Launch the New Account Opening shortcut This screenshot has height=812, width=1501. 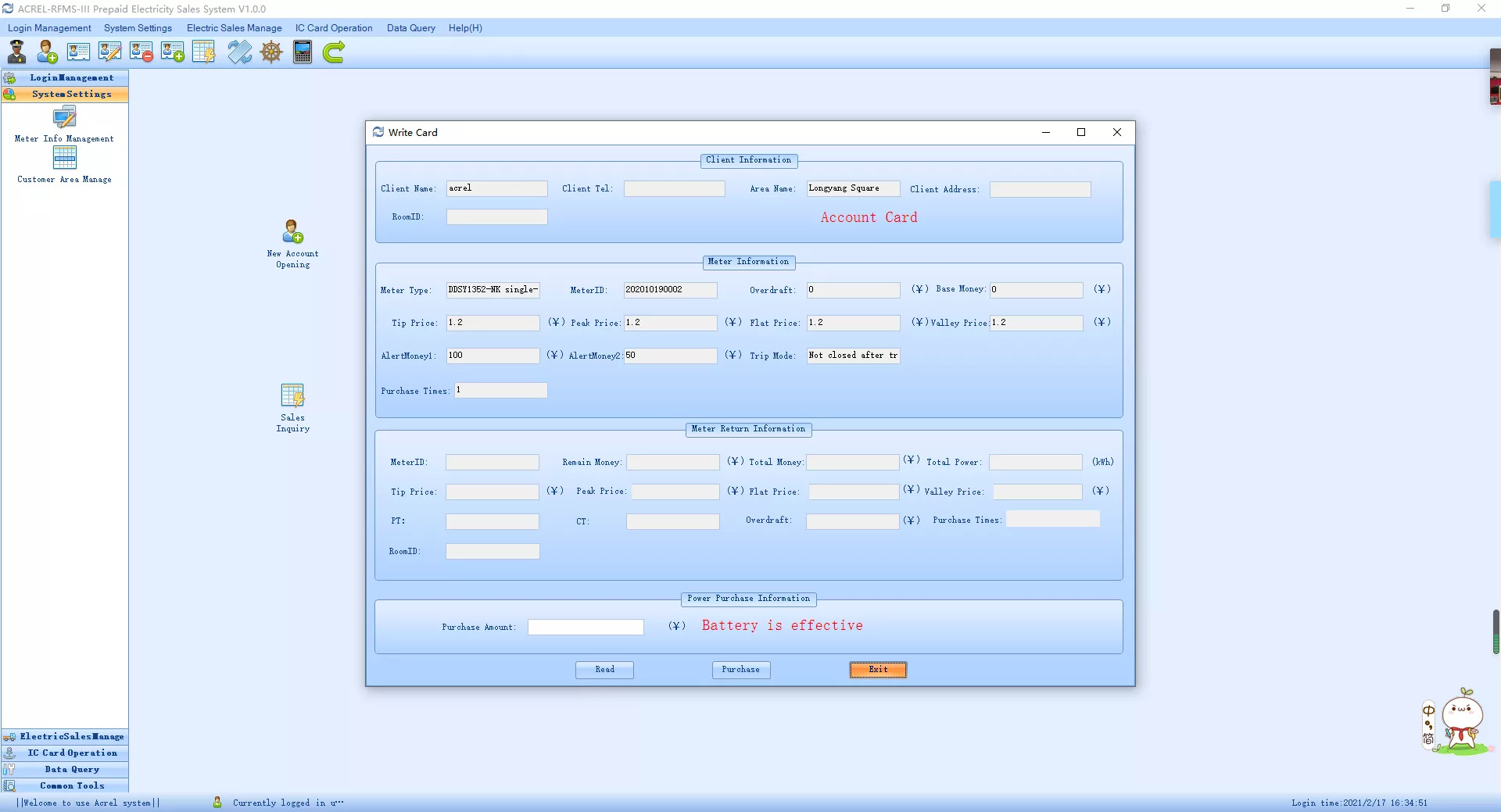(293, 243)
